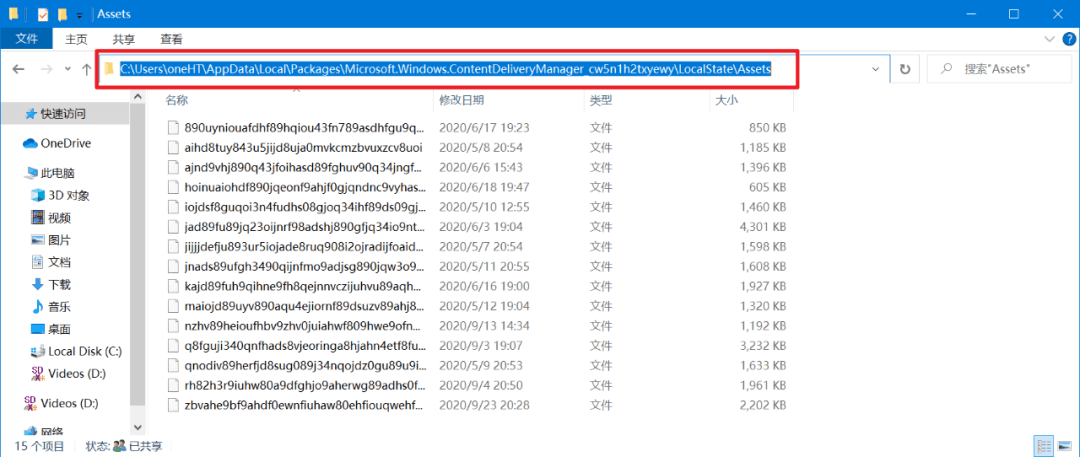Switch to large icons view in status bar
The width and height of the screenshot is (1080, 457).
click(x=1063, y=446)
